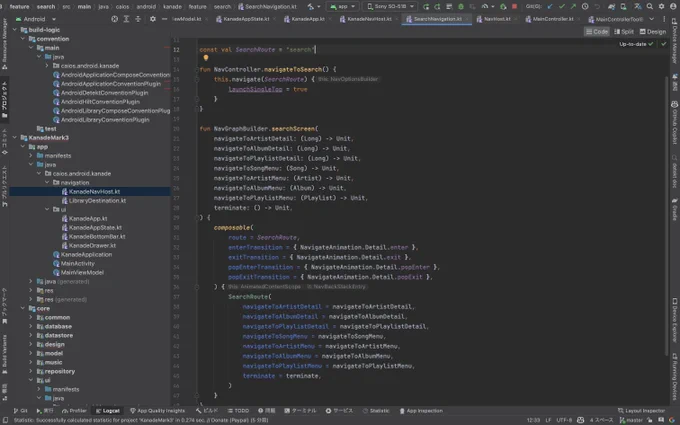This screenshot has width=680, height=425.
Task: Click the editor vertical scrollbar
Action: [667, 217]
